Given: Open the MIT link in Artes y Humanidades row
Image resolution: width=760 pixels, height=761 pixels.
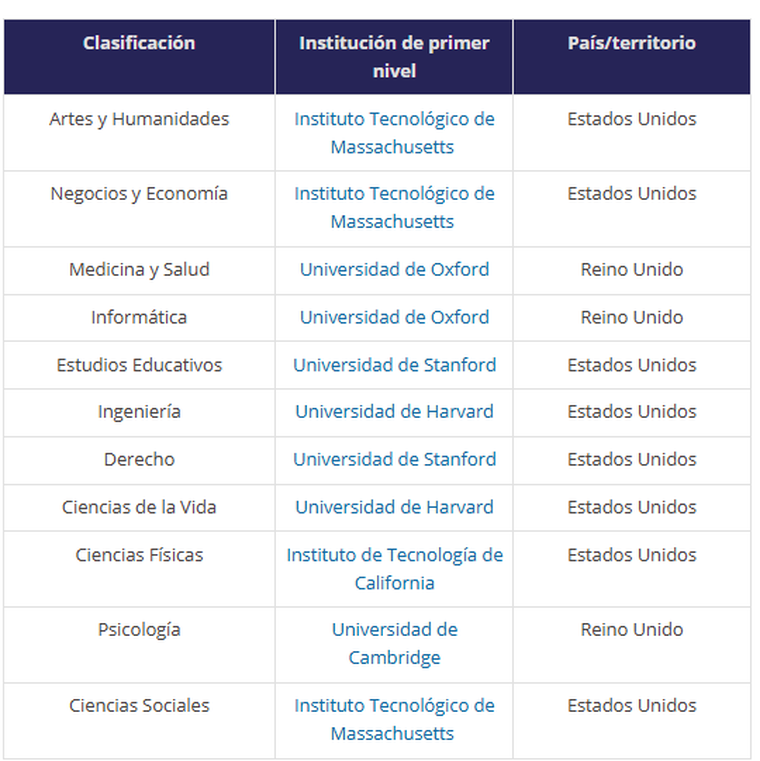Looking at the screenshot, I should pos(394,133).
